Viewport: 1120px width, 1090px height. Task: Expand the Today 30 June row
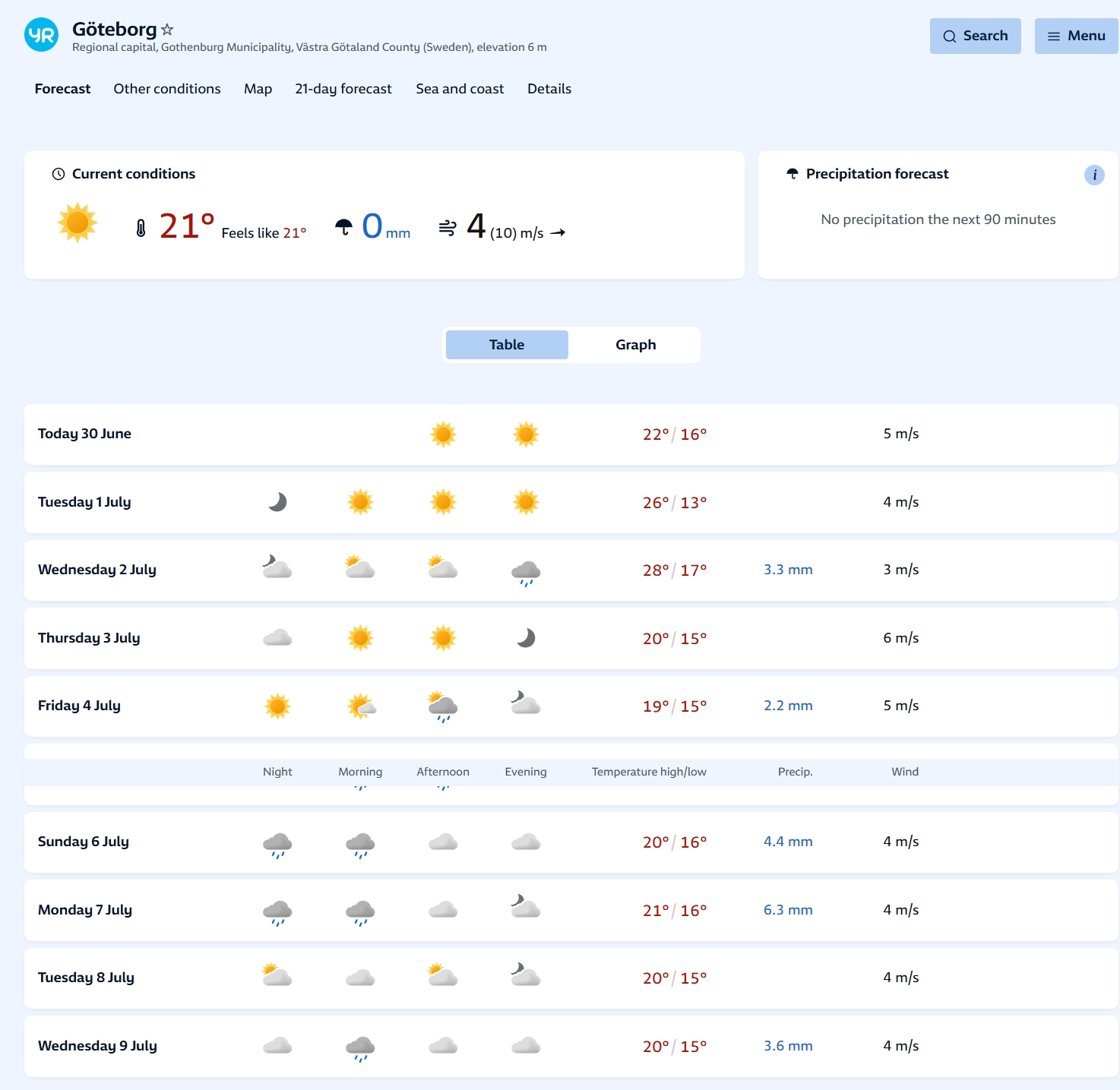coord(571,434)
